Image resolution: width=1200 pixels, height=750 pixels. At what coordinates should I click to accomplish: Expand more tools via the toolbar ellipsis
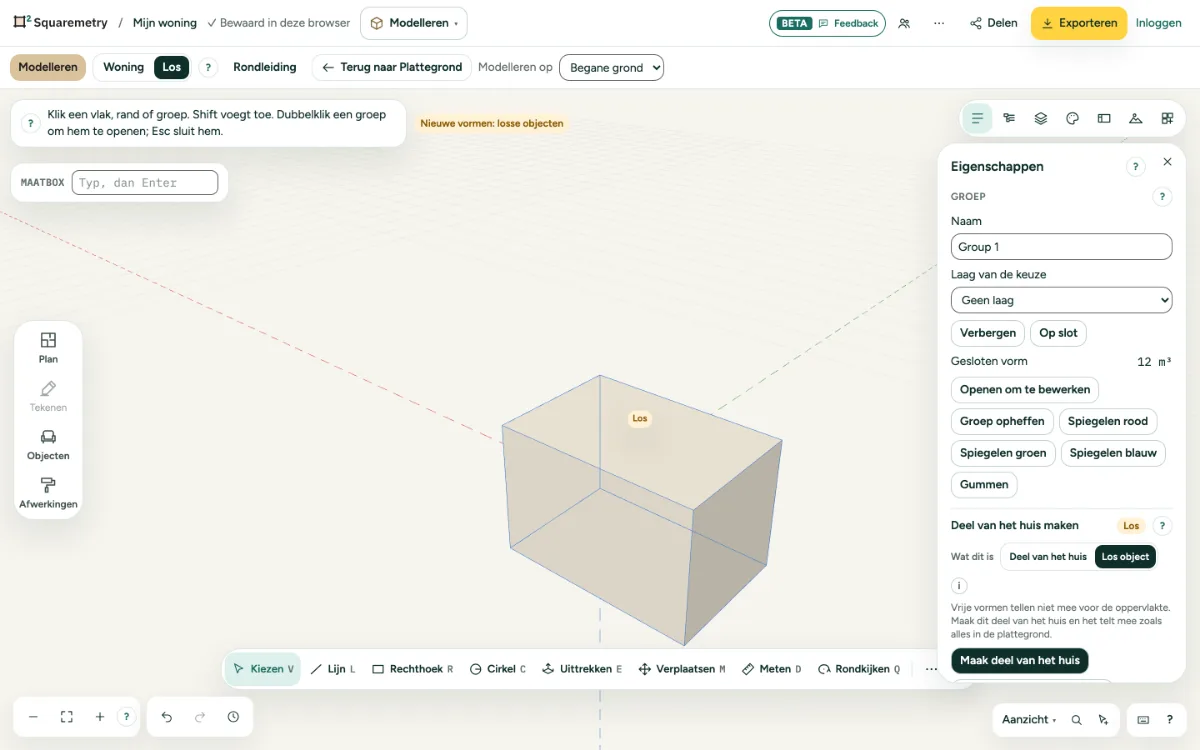[931, 669]
